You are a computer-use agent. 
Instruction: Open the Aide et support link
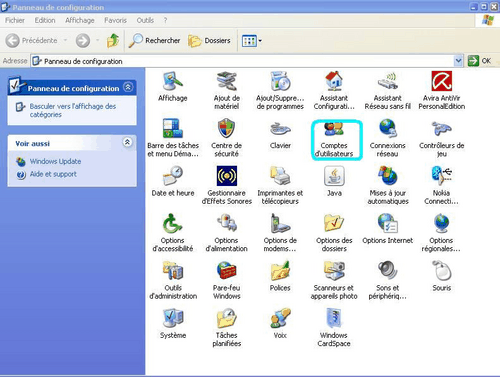coord(53,174)
